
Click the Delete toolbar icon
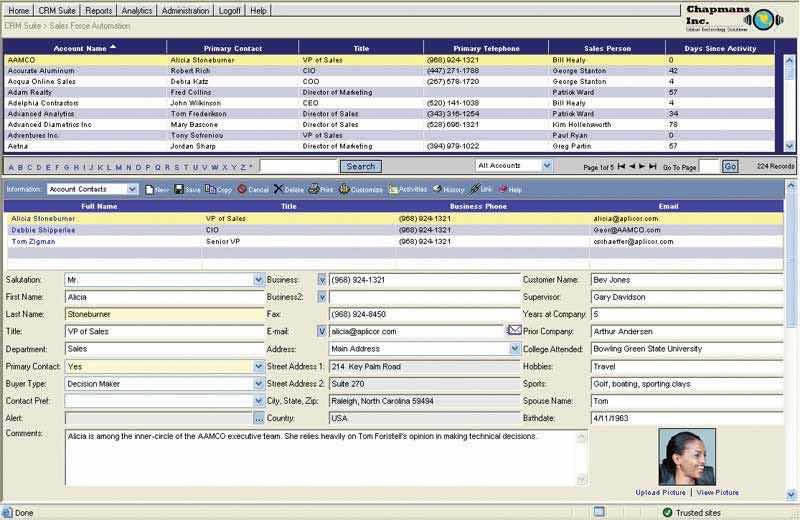point(279,189)
